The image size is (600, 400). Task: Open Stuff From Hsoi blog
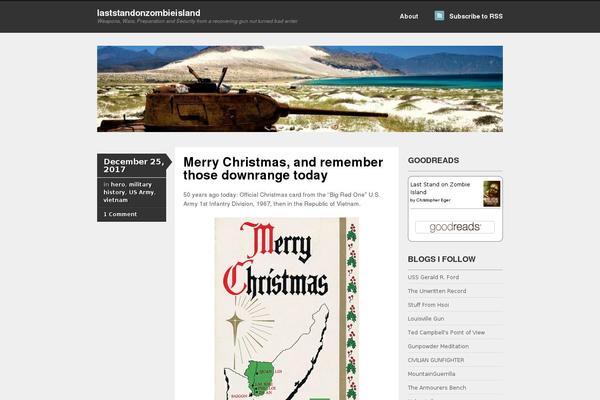click(428, 305)
